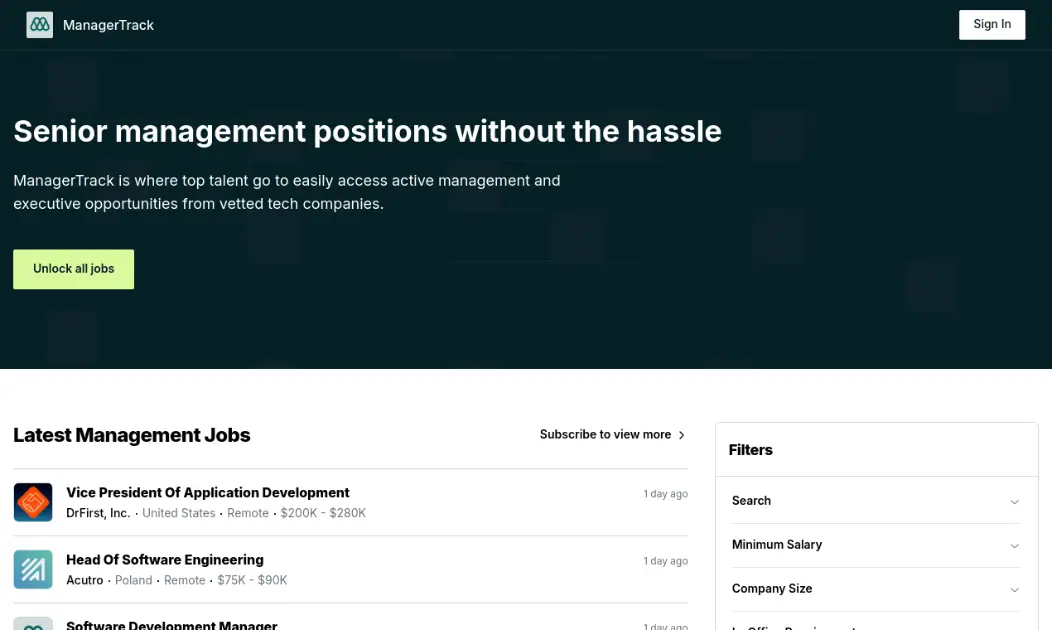Click the DrFirst, Inc. orange company logo

click(33, 502)
